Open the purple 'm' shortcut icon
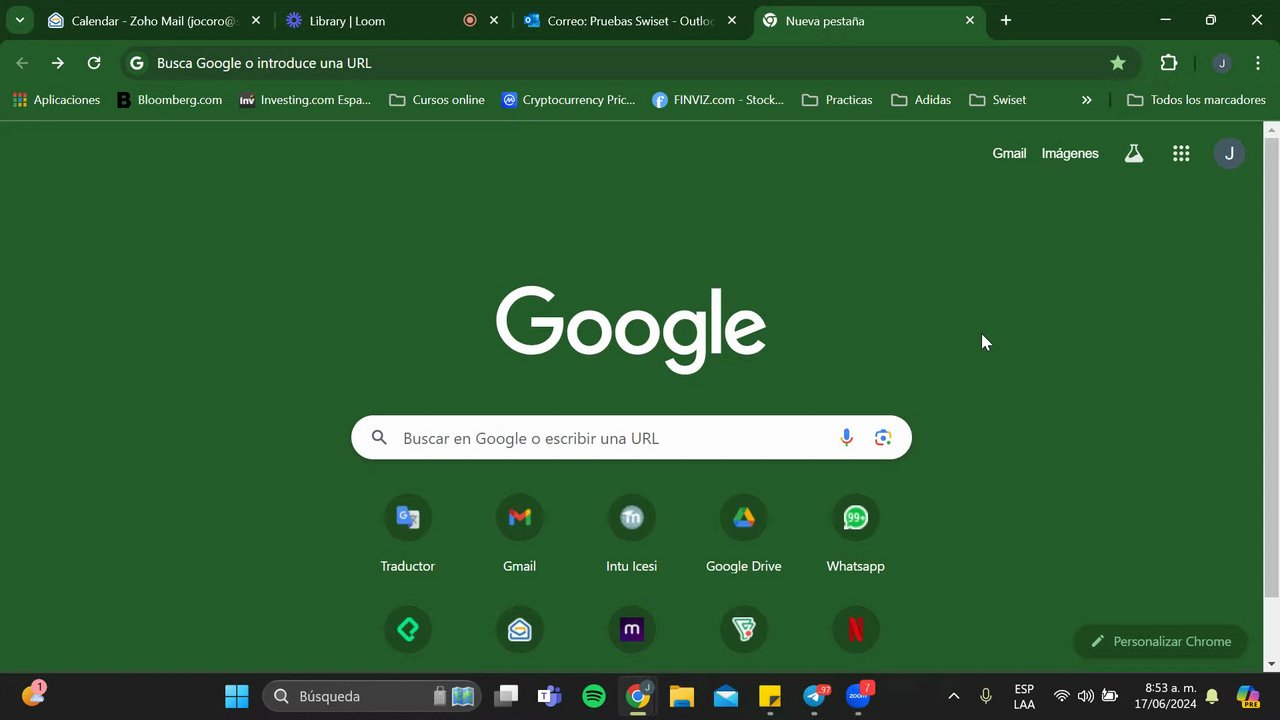 point(631,629)
